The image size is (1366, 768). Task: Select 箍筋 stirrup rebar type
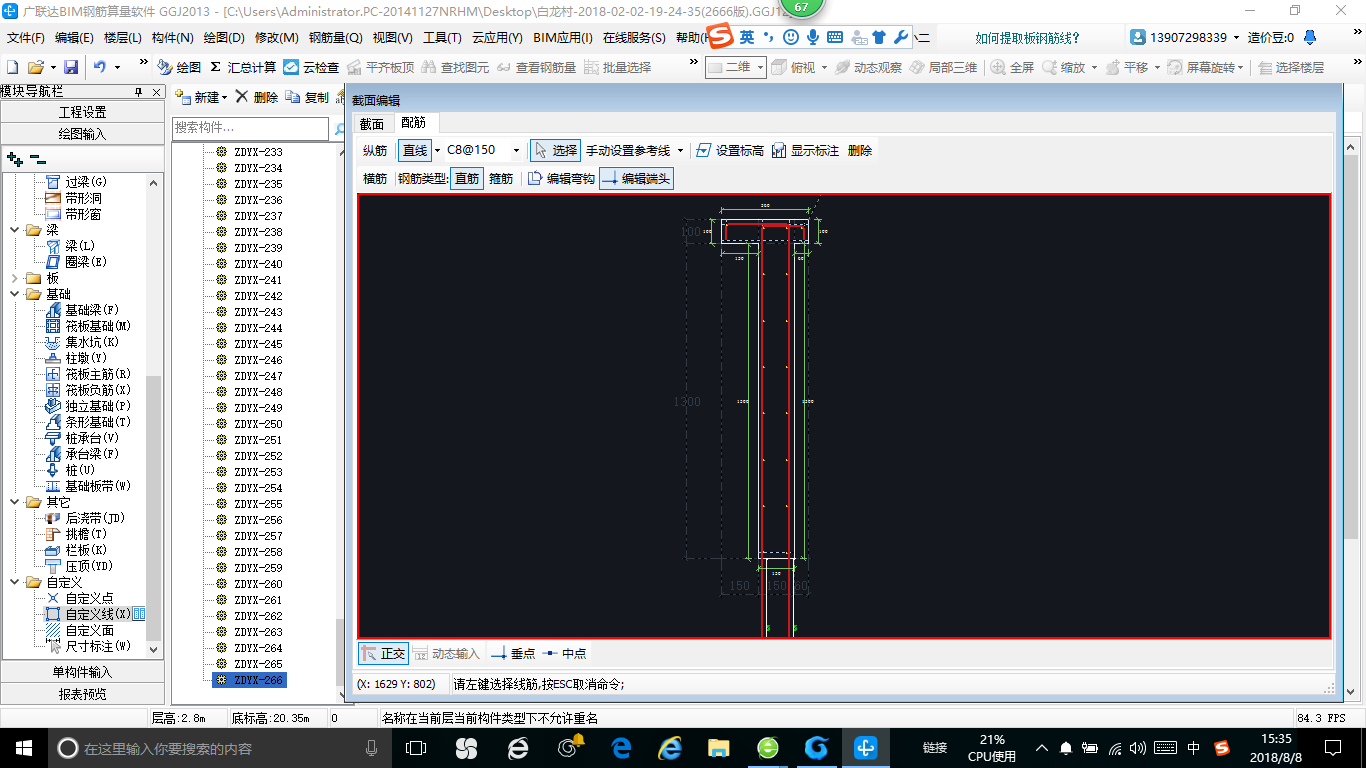coord(501,179)
